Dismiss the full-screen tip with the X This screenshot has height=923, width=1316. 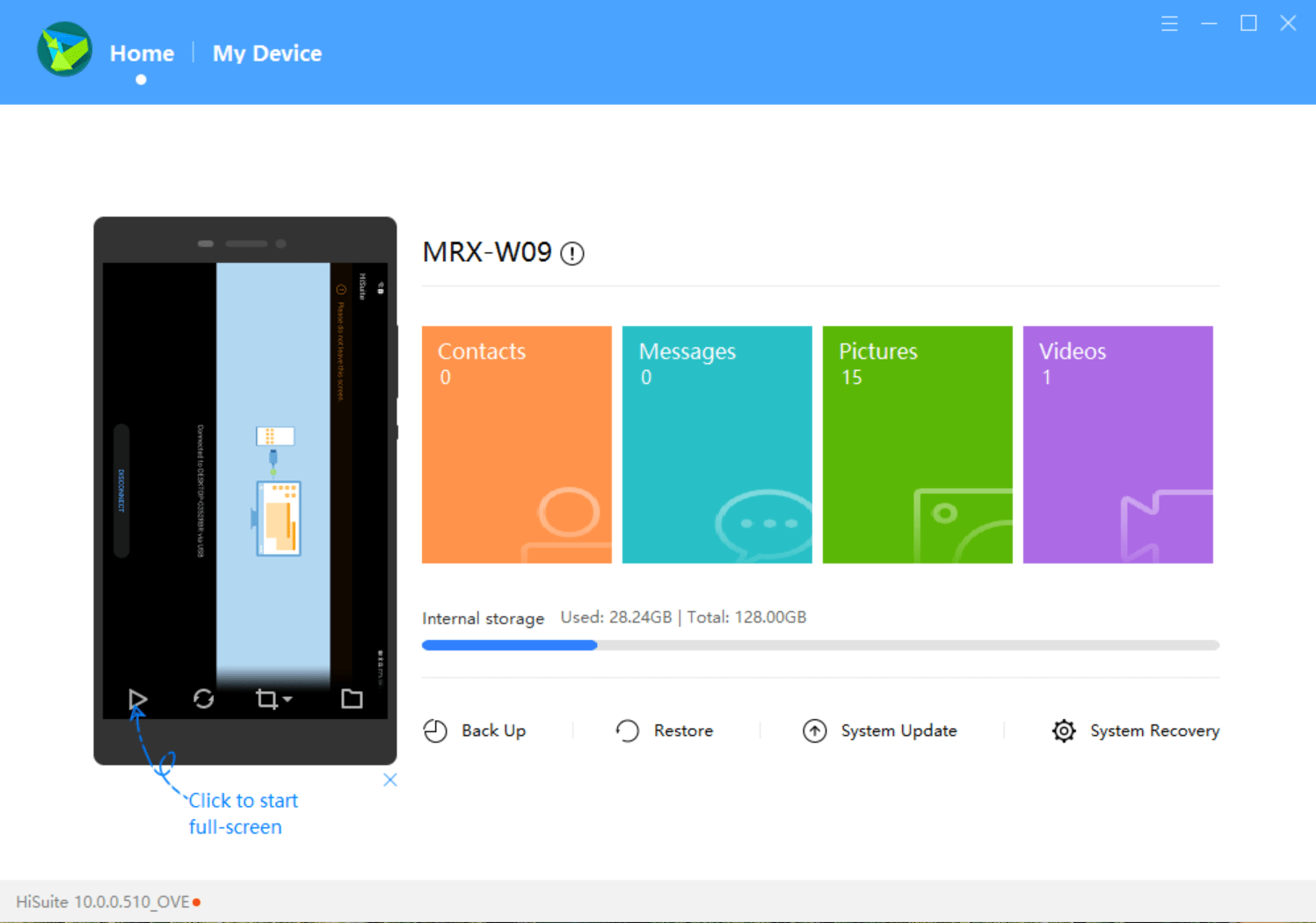tap(389, 780)
